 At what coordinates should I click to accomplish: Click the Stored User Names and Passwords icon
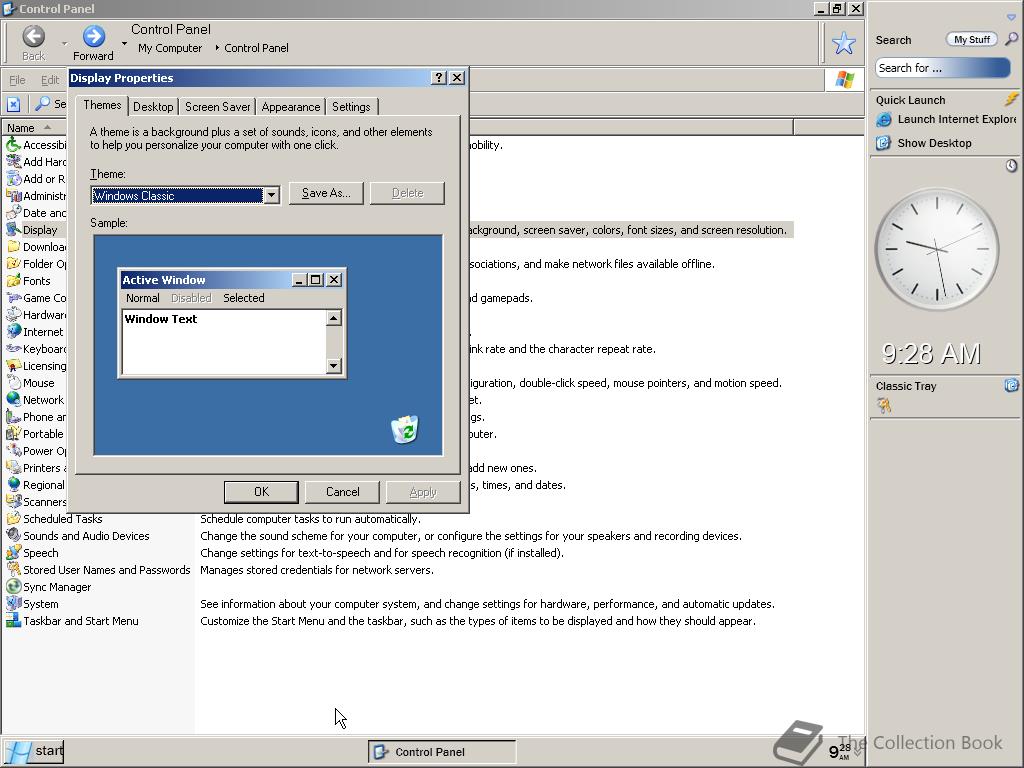pyautogui.click(x=13, y=569)
